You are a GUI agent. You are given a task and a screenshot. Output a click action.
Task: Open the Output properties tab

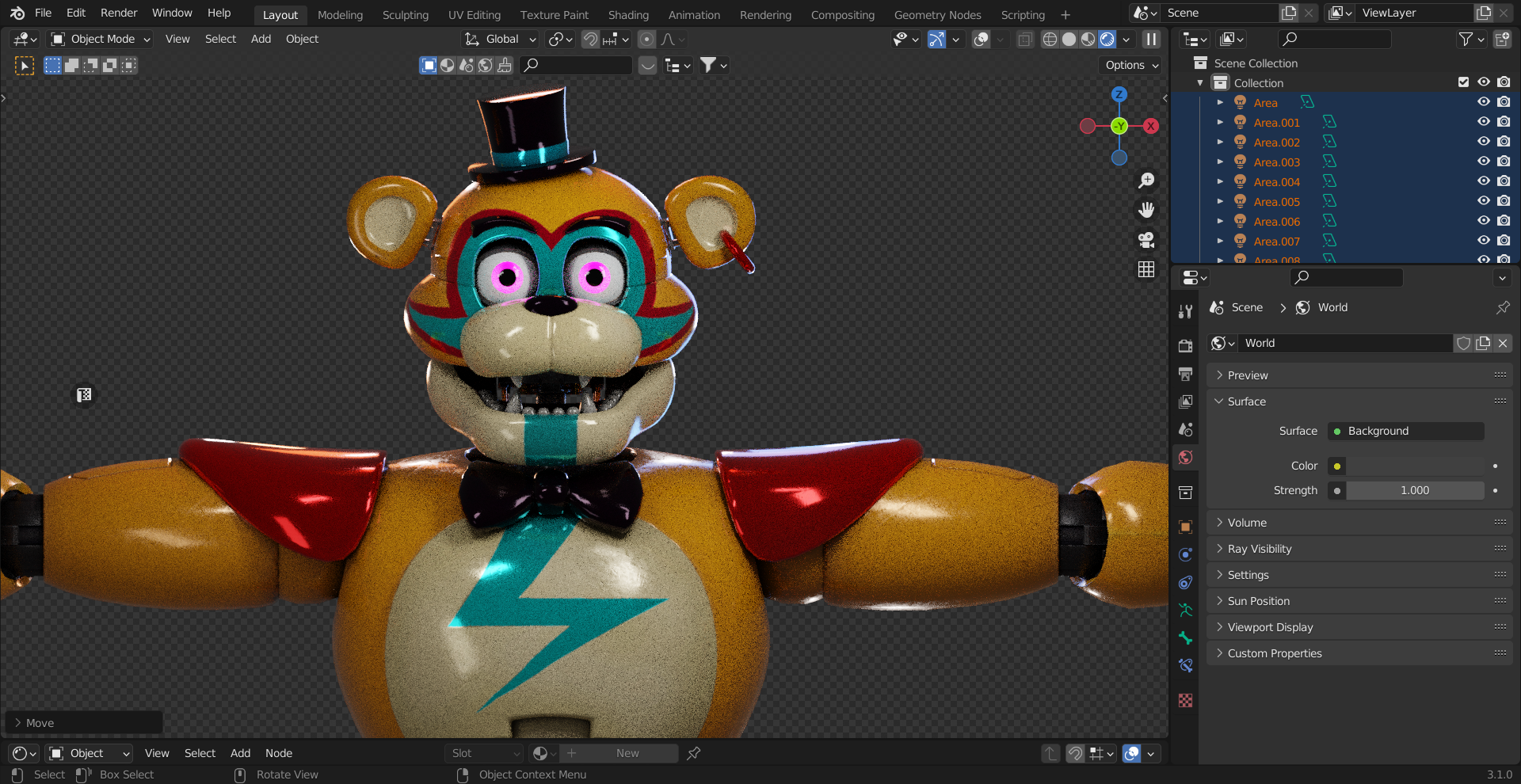coord(1185,374)
